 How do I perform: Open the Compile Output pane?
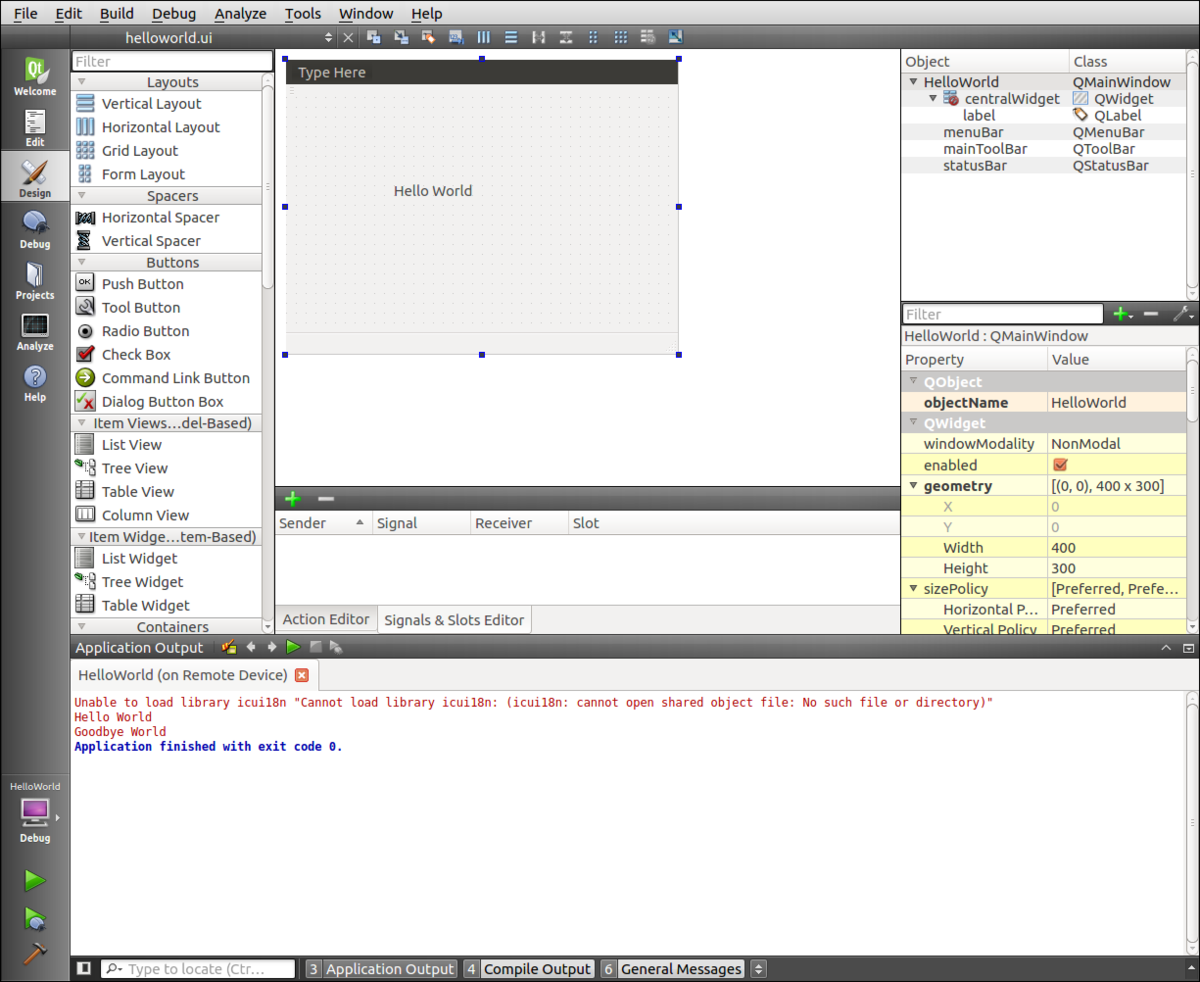(537, 968)
